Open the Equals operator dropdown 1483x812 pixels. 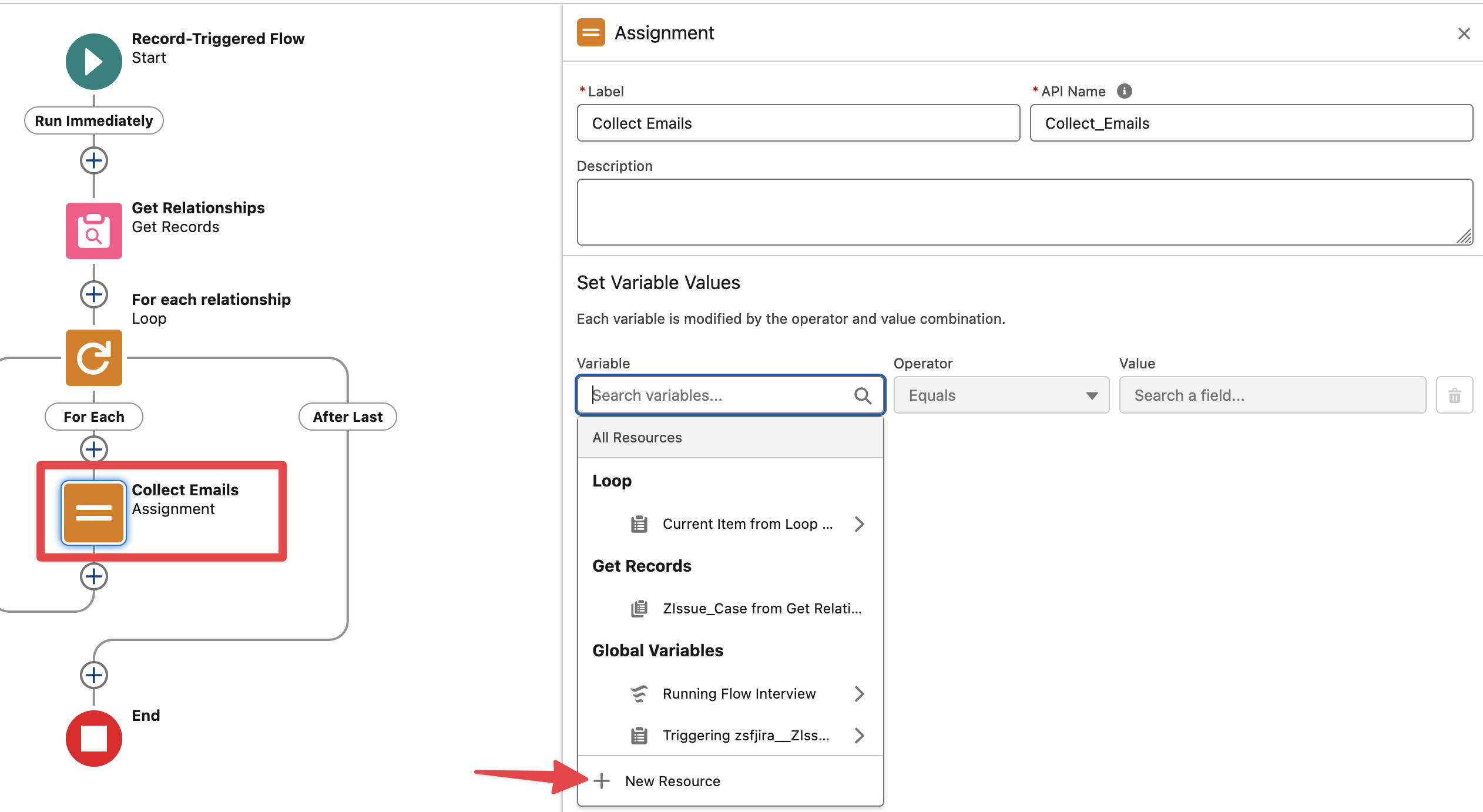[1001, 395]
